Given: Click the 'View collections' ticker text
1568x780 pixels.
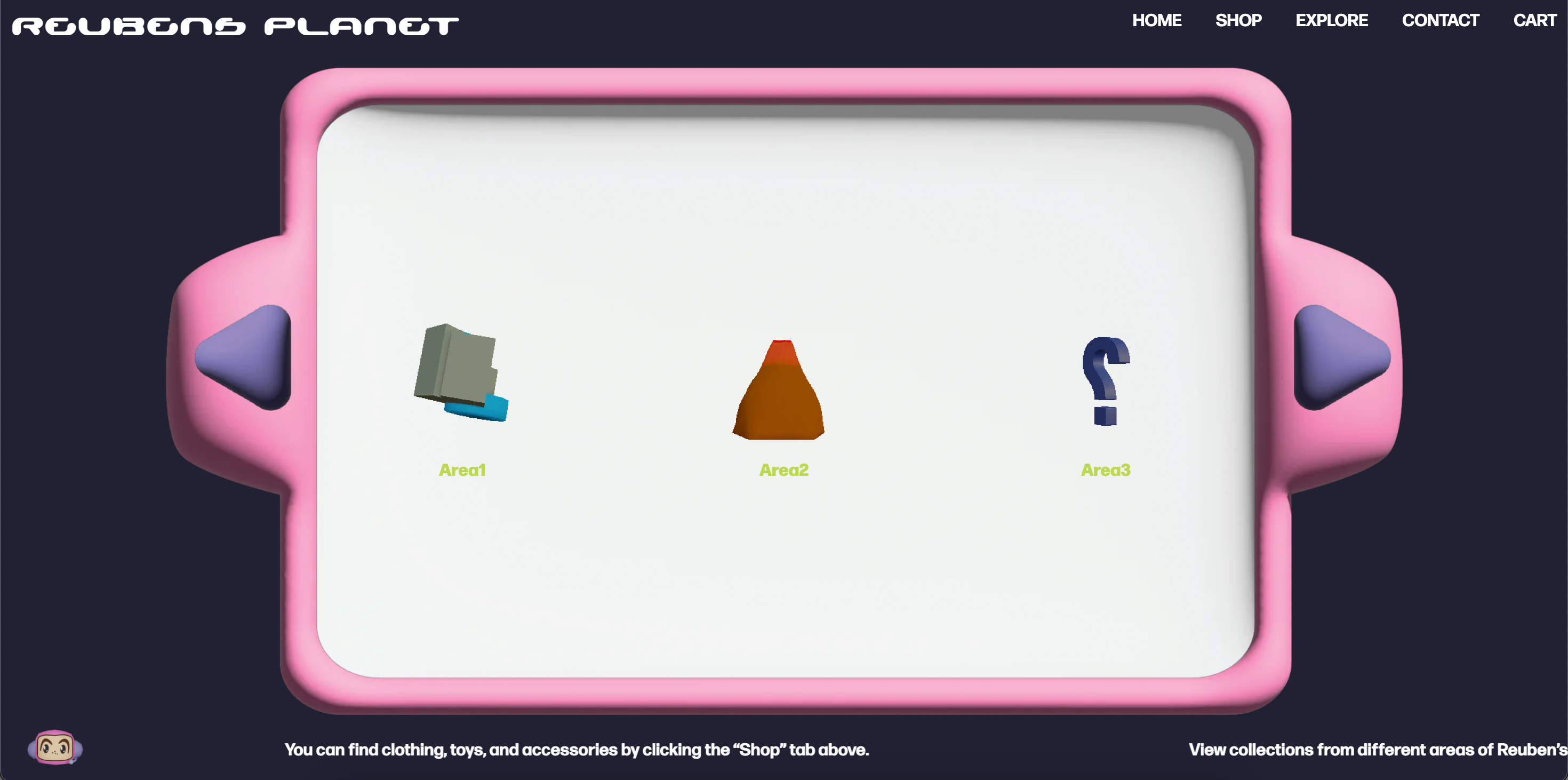Looking at the screenshot, I should [1377, 750].
